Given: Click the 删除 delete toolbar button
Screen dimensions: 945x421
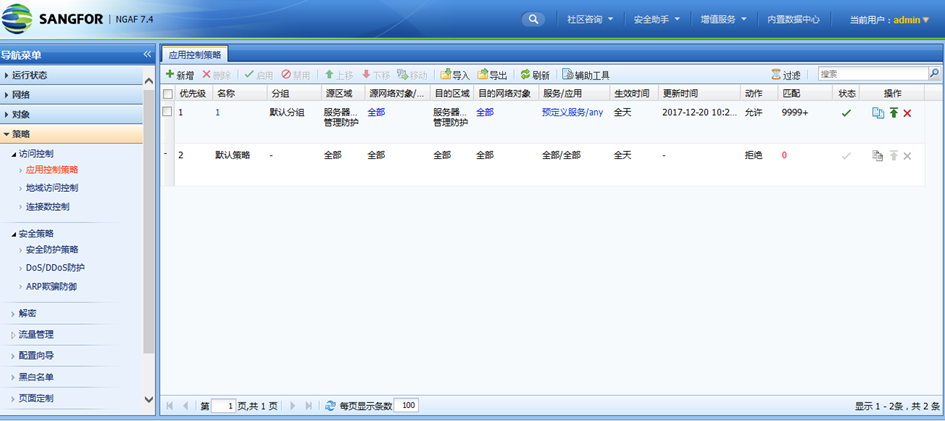Looking at the screenshot, I should [x=216, y=75].
